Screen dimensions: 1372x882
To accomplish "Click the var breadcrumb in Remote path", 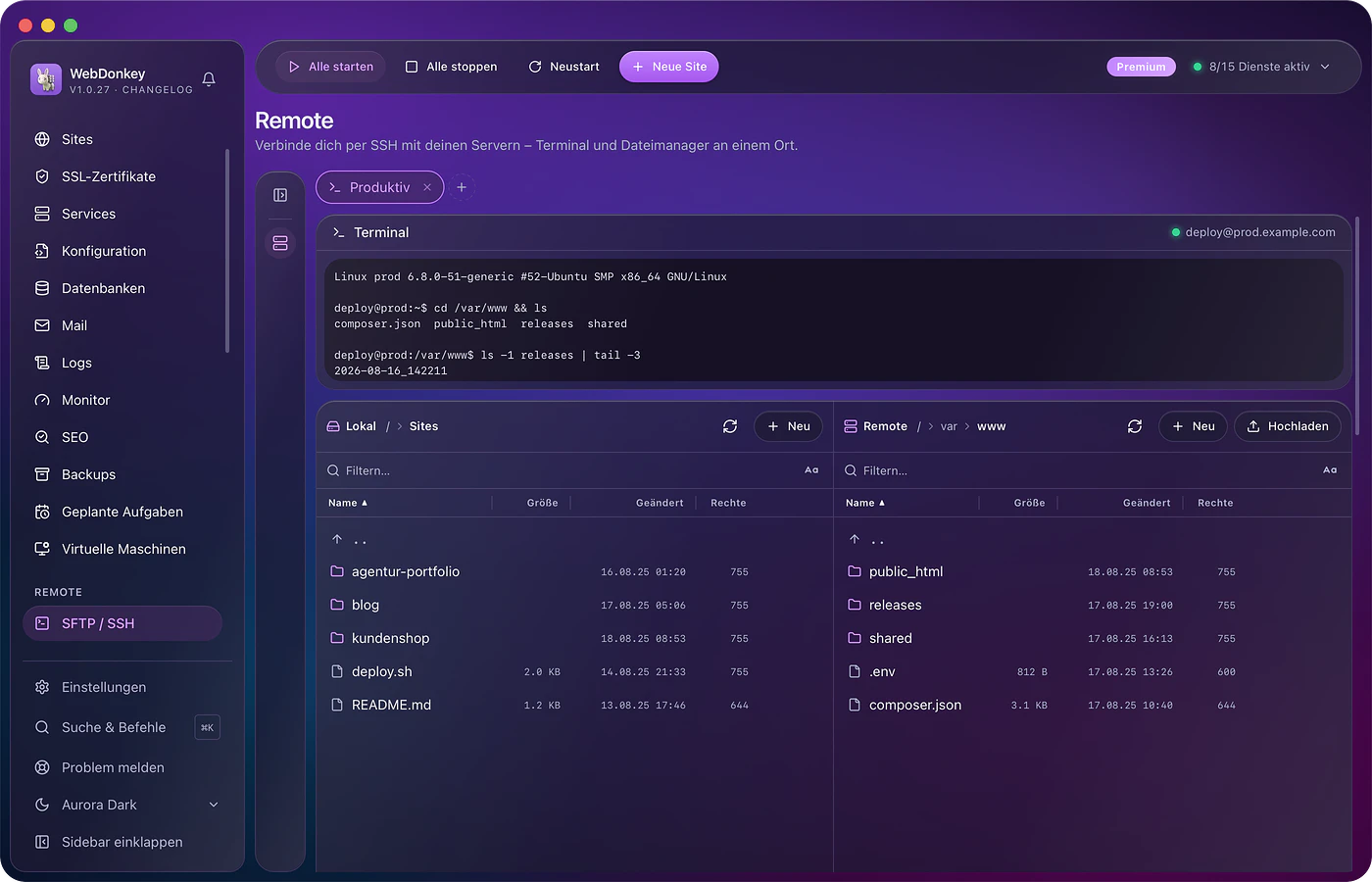I will (949, 426).
